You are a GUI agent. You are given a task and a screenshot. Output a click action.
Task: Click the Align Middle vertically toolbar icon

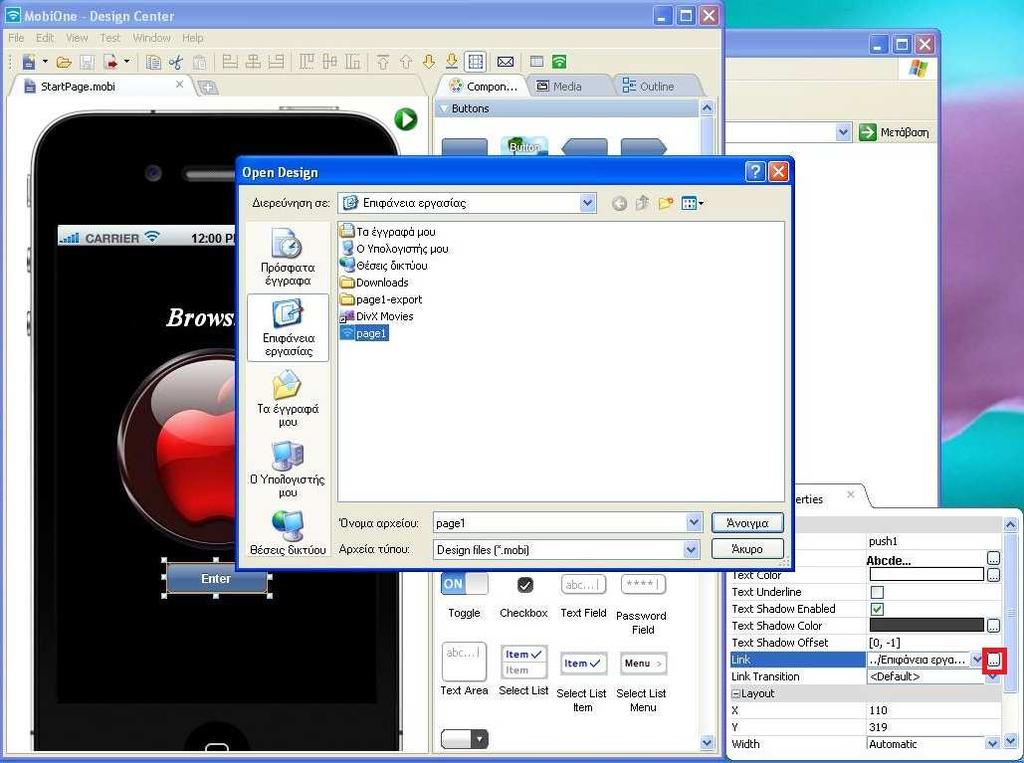(x=330, y=62)
